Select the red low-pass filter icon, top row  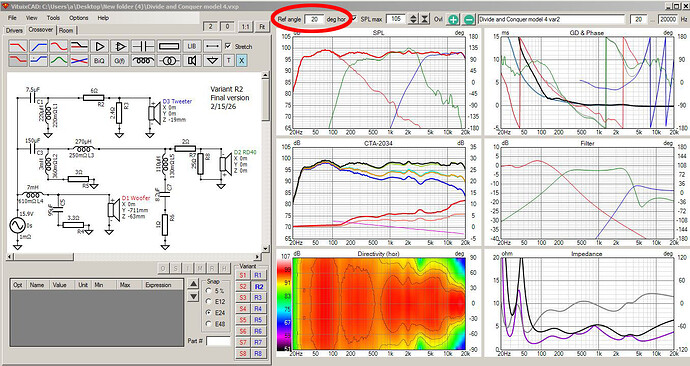pos(18,46)
